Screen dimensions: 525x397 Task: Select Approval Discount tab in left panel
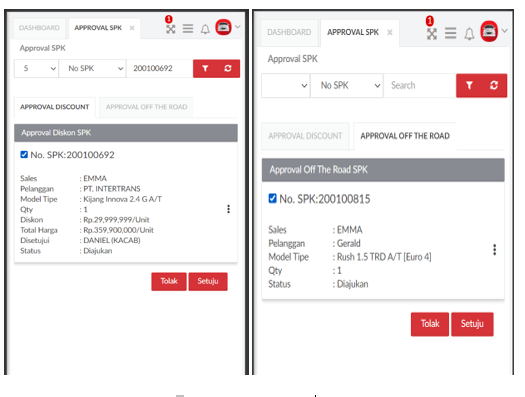[55, 107]
